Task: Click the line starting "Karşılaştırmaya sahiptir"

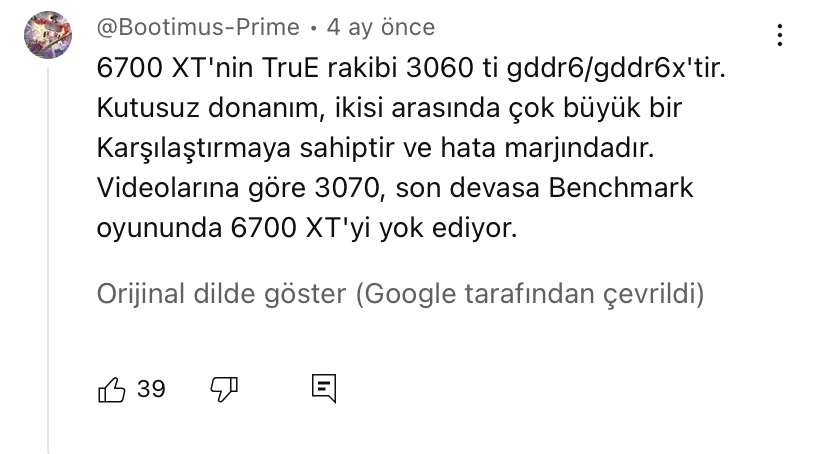Action: (x=375, y=148)
